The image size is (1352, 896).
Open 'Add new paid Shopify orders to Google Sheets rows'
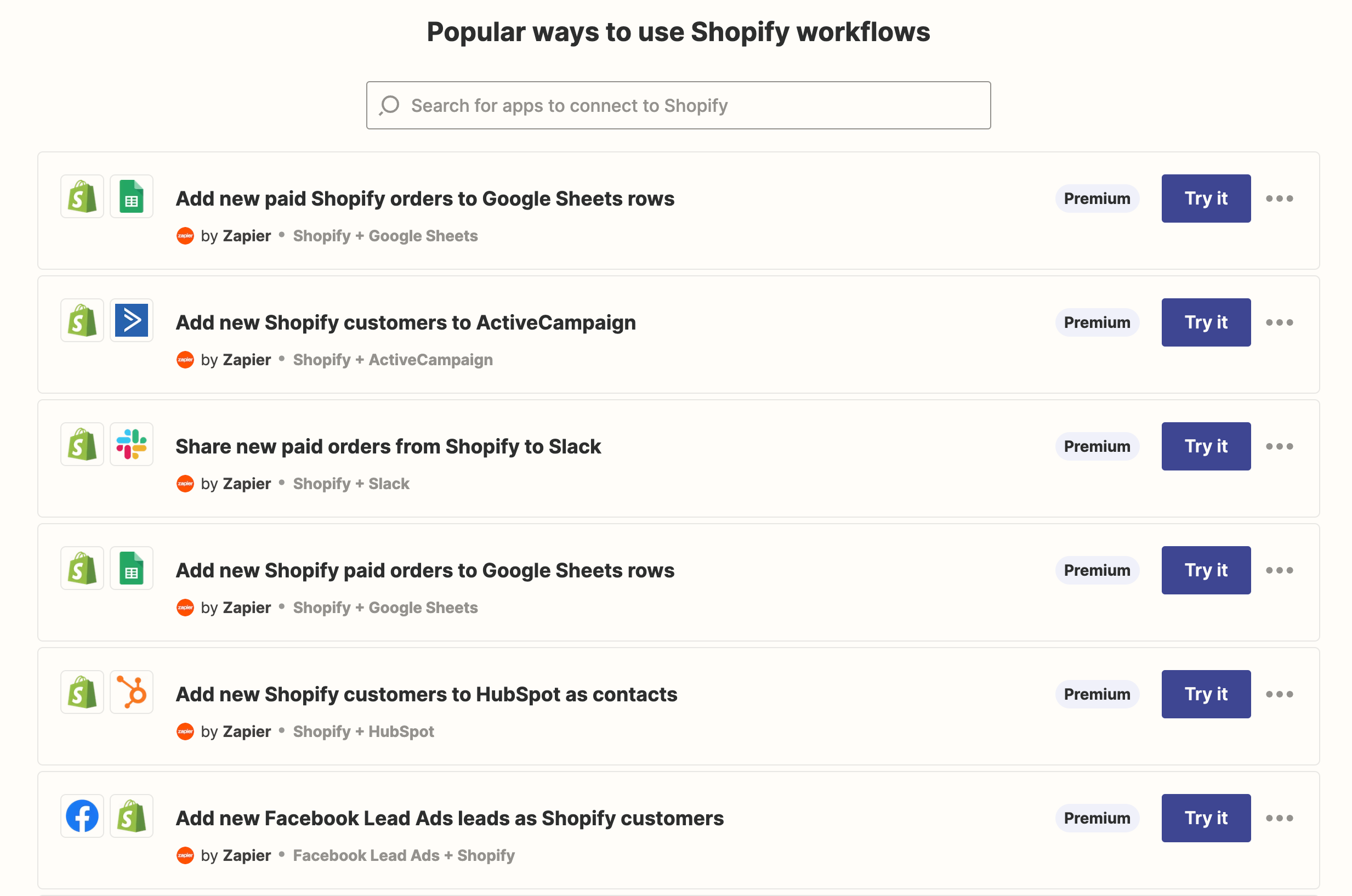tap(425, 199)
